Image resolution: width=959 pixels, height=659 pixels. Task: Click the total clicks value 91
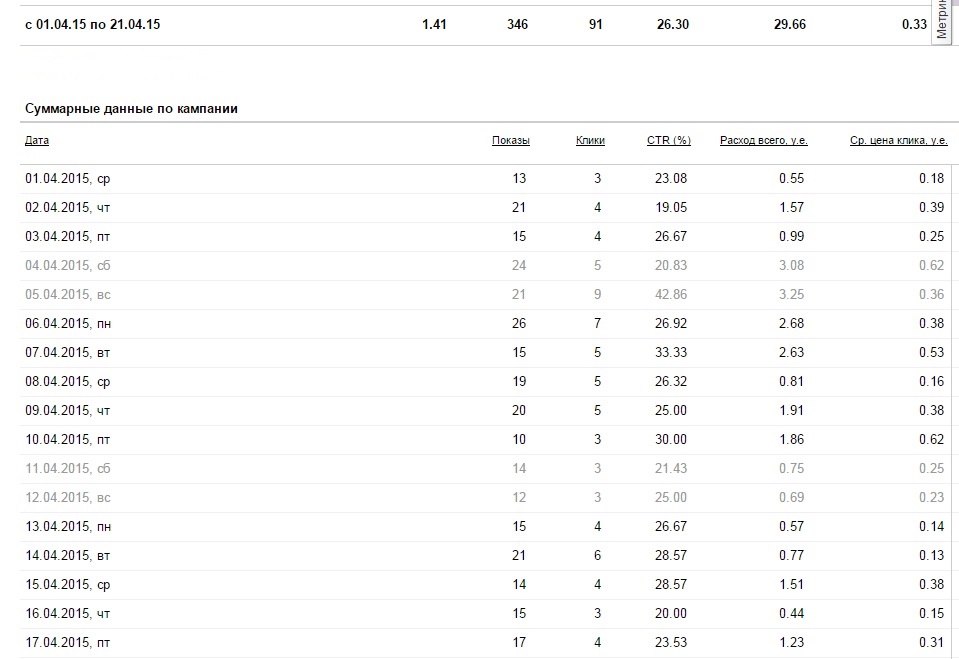click(x=596, y=24)
